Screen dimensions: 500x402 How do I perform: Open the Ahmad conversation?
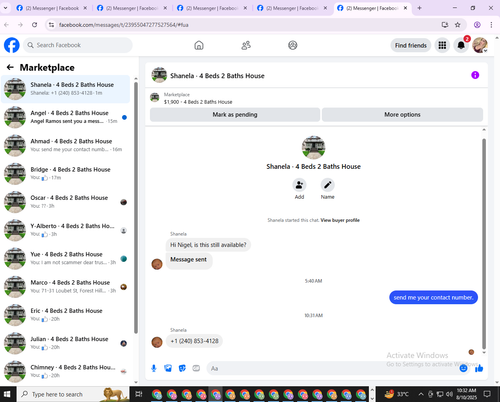65,145
